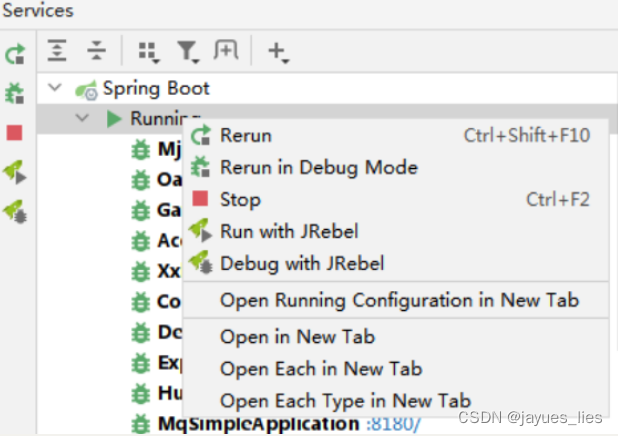
Task: Open the Filter toolbar dropdown
Action: (188, 52)
